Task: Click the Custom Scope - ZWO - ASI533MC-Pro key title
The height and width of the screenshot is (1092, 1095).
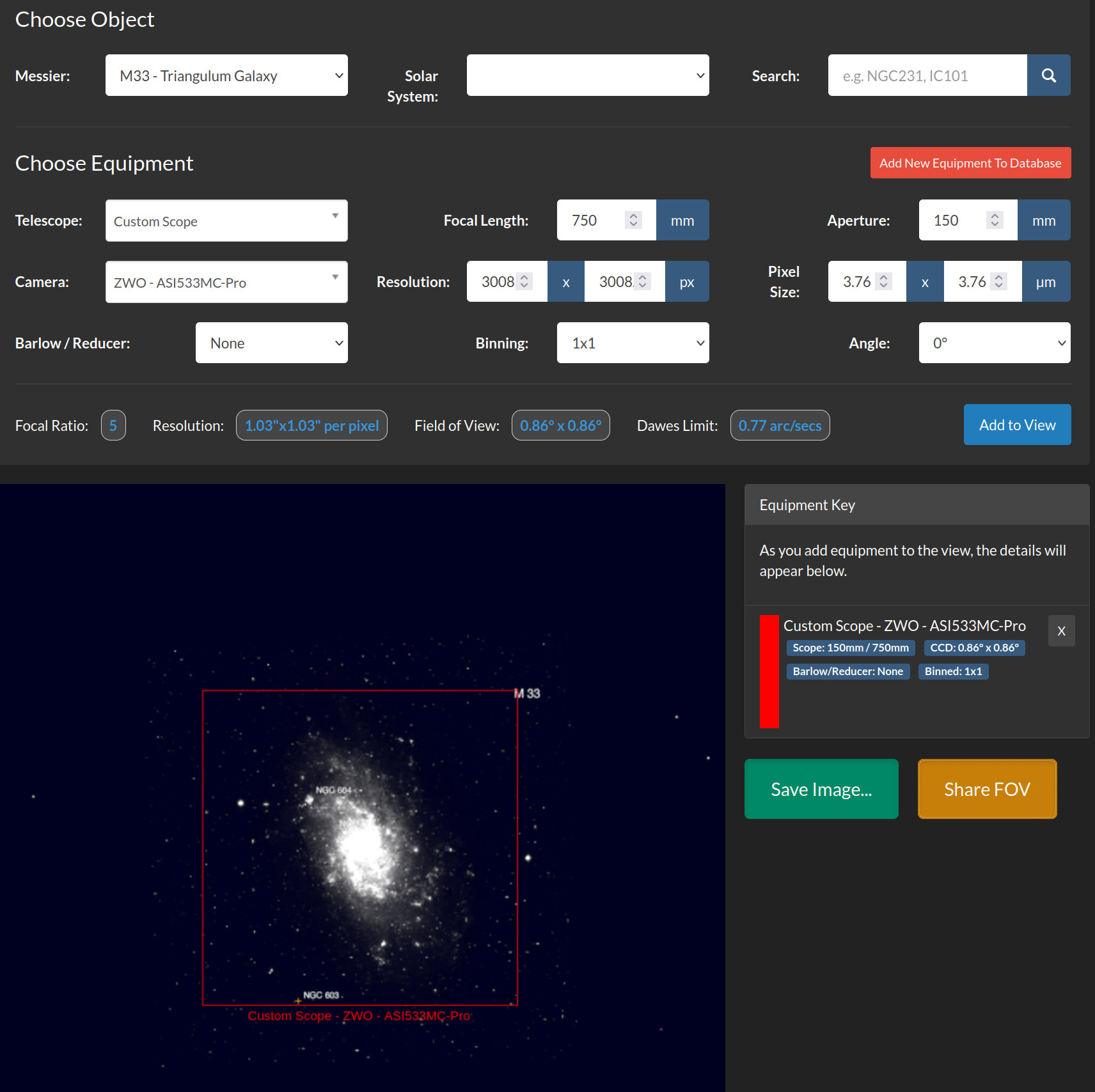Action: [904, 625]
